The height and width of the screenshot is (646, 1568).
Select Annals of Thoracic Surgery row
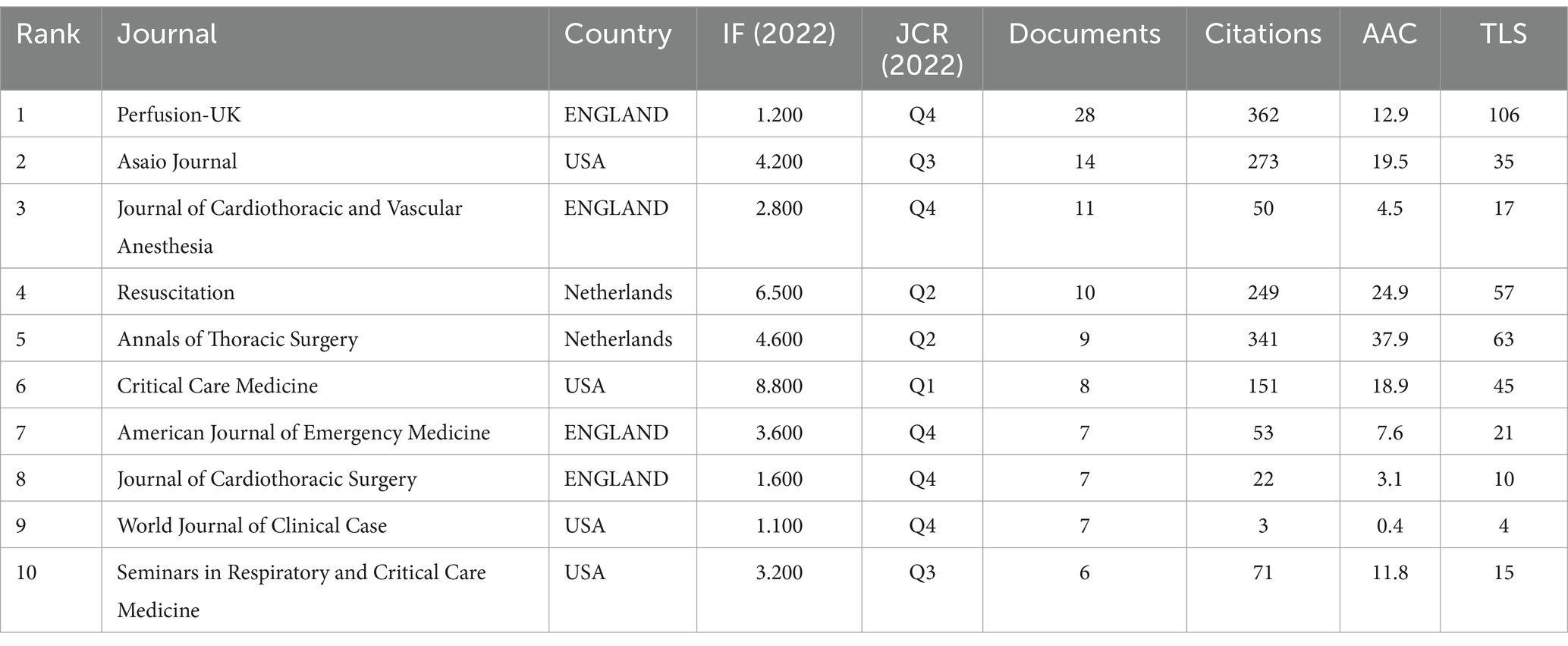tap(784, 339)
